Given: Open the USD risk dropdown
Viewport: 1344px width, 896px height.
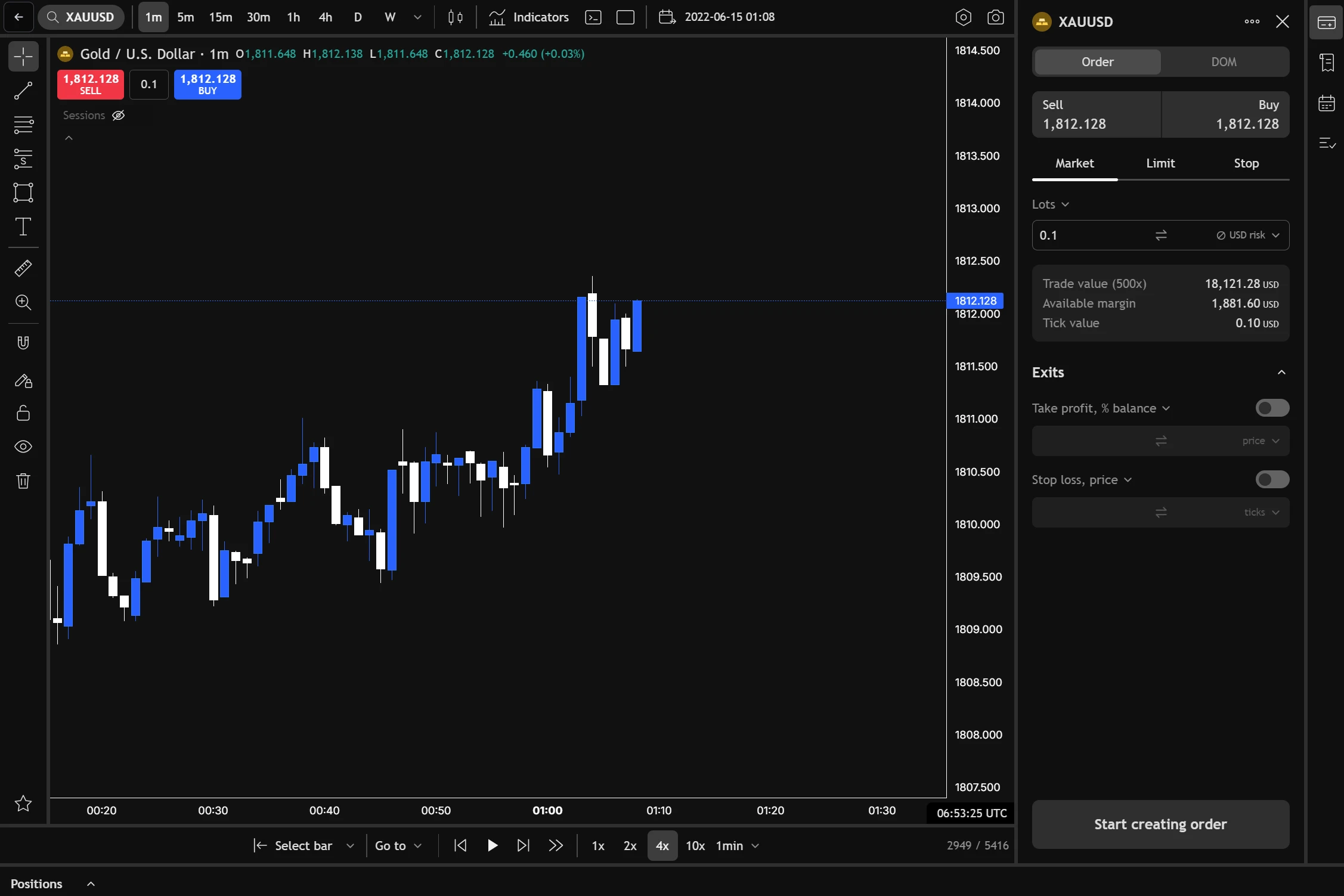Looking at the screenshot, I should coord(1248,235).
